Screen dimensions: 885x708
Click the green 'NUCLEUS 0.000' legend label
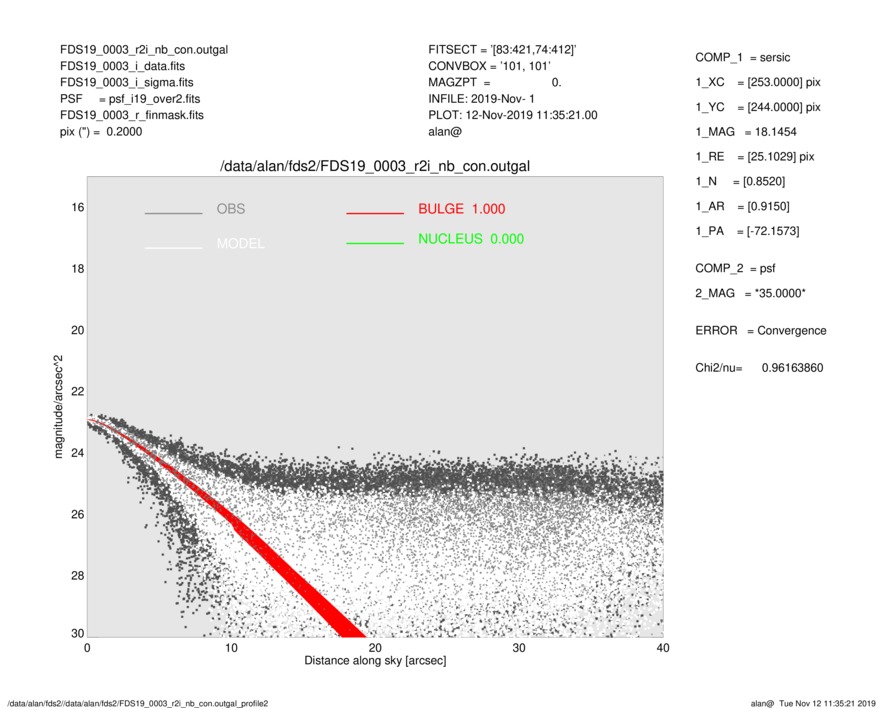pos(471,239)
